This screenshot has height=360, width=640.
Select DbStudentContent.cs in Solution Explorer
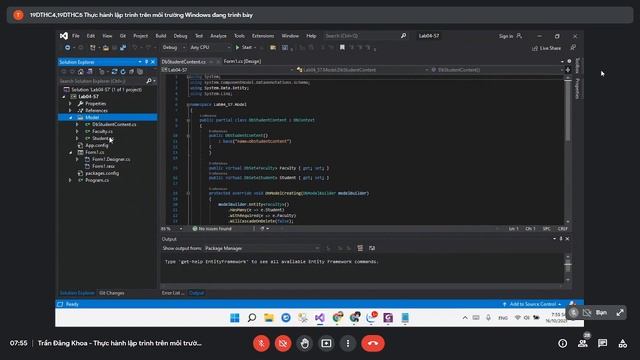coord(114,124)
